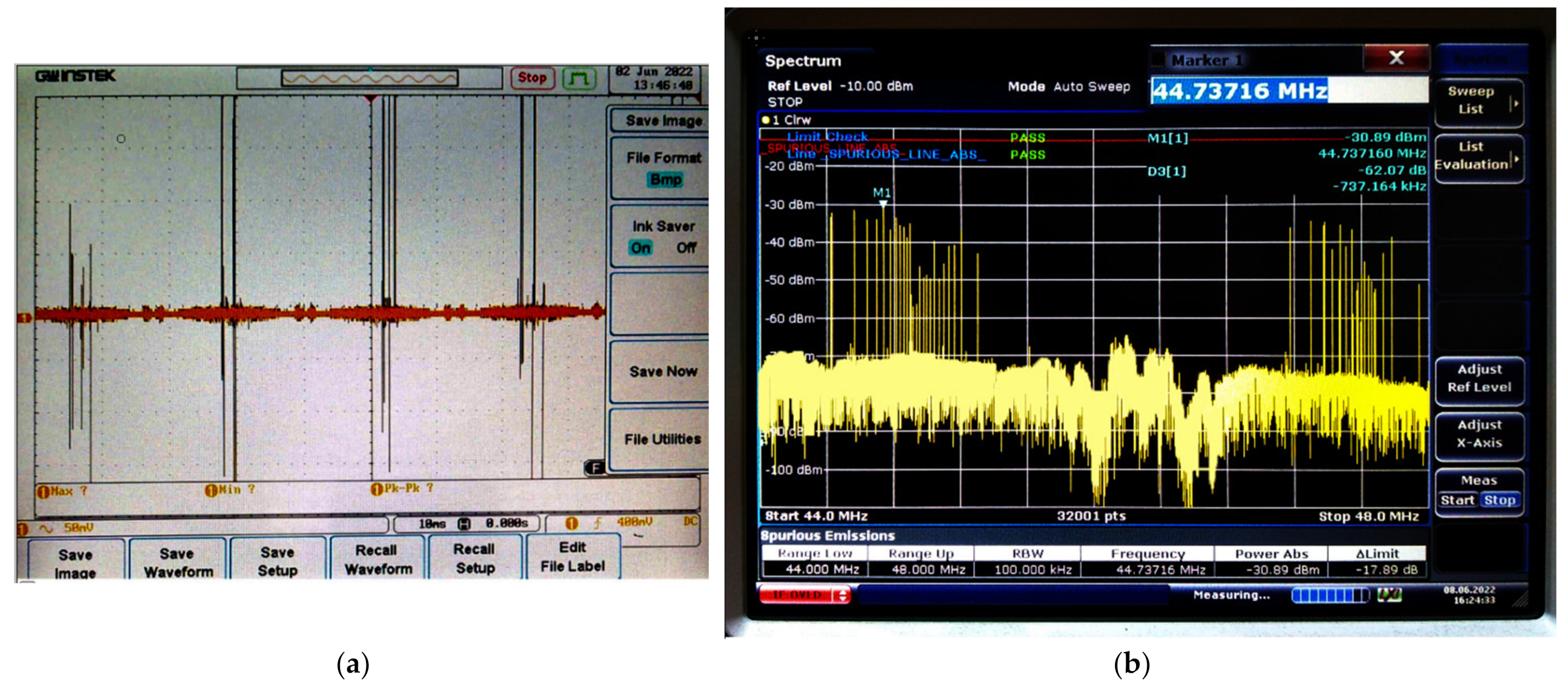Turn Ink Saver Off
1568x685 pixels.
686,248
